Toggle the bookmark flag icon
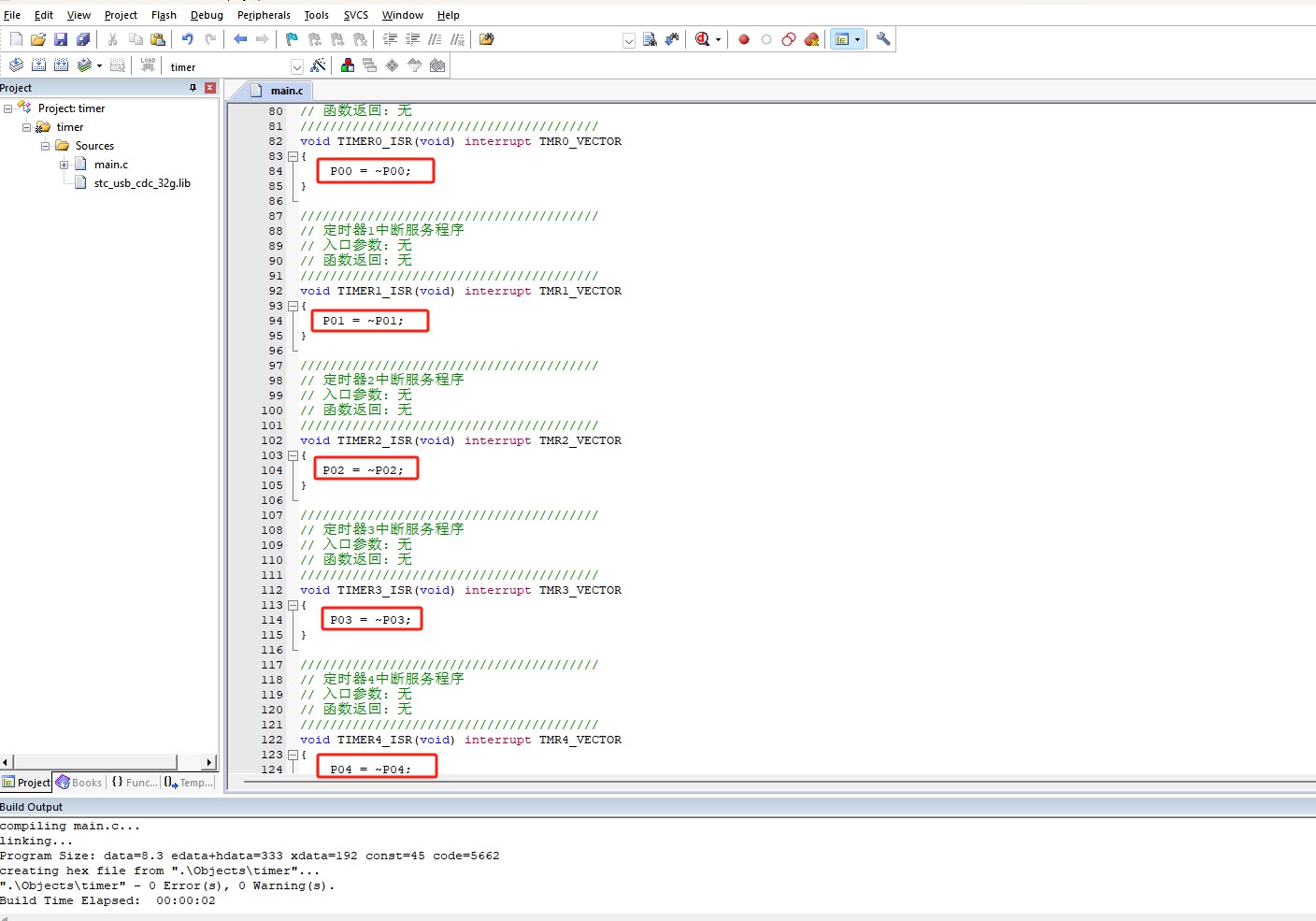 click(292, 39)
